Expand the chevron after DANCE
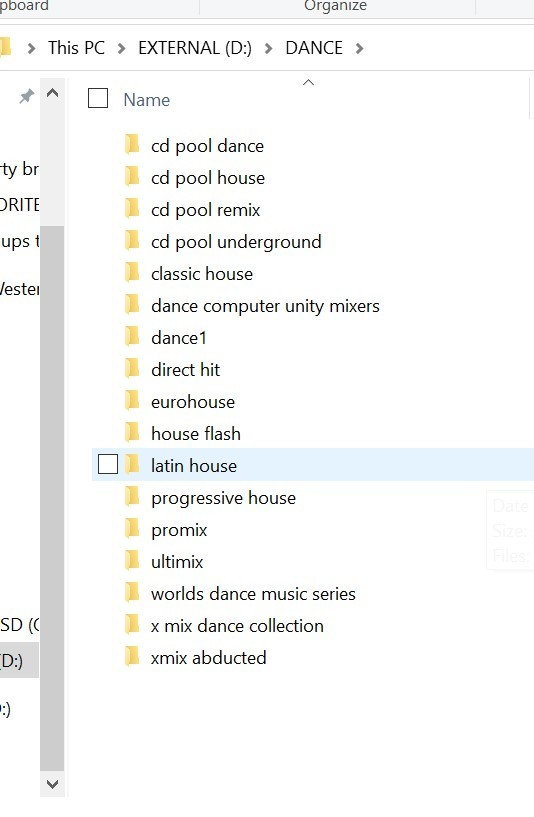 pyautogui.click(x=359, y=48)
